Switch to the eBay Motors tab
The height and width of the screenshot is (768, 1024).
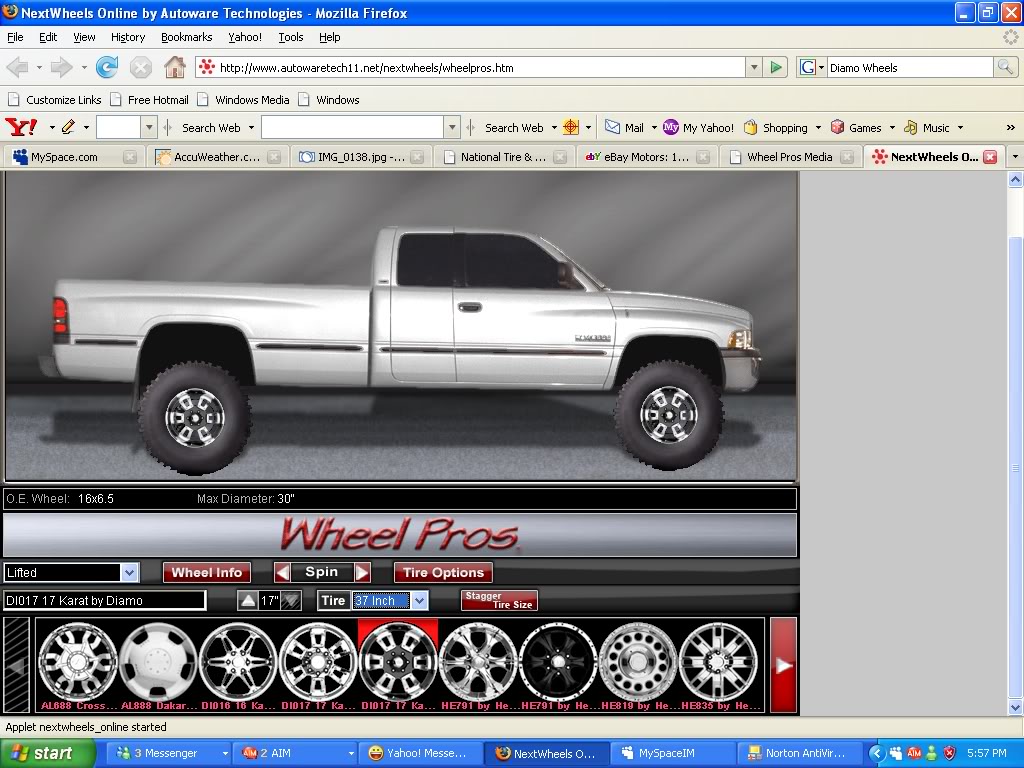pyautogui.click(x=640, y=156)
